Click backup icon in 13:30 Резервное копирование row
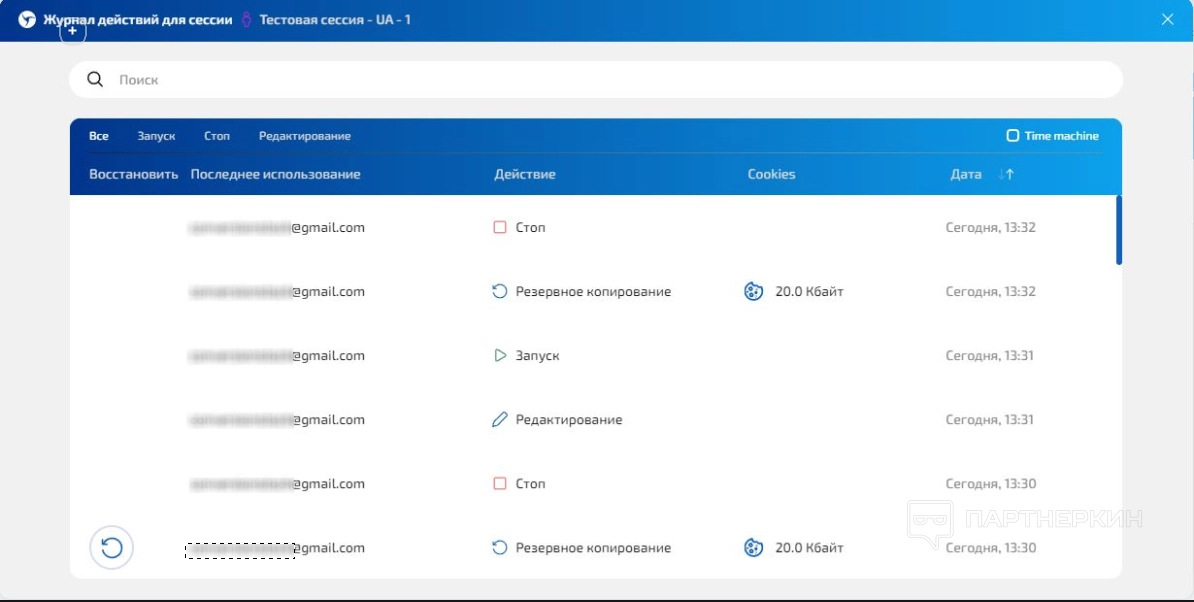 tap(500, 547)
